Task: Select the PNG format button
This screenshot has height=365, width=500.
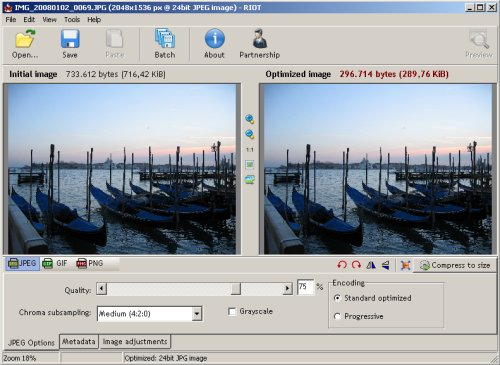Action: (90, 263)
